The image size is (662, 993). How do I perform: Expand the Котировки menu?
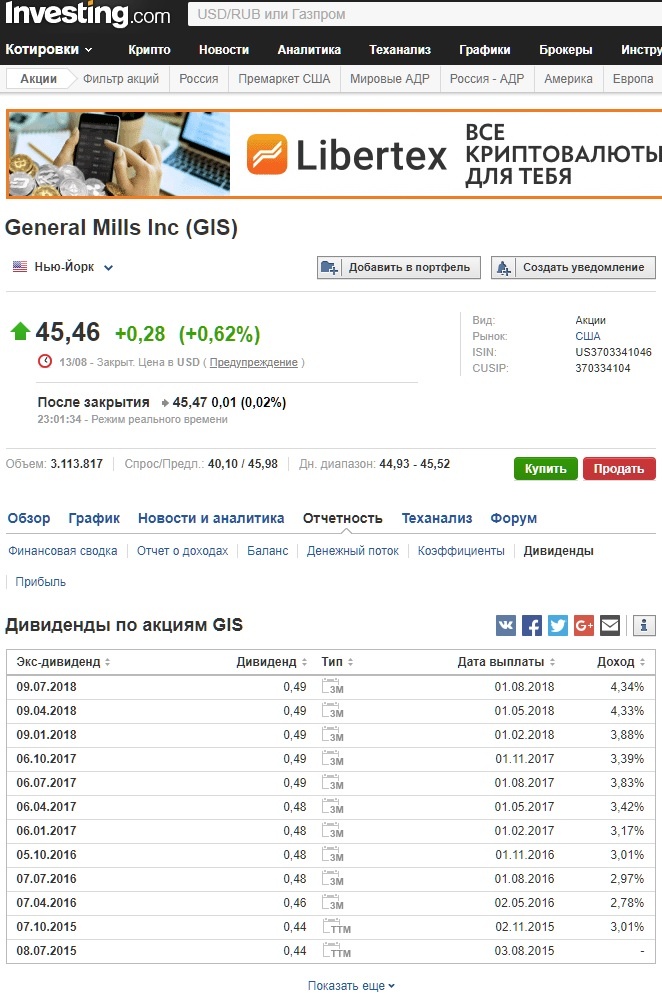49,49
